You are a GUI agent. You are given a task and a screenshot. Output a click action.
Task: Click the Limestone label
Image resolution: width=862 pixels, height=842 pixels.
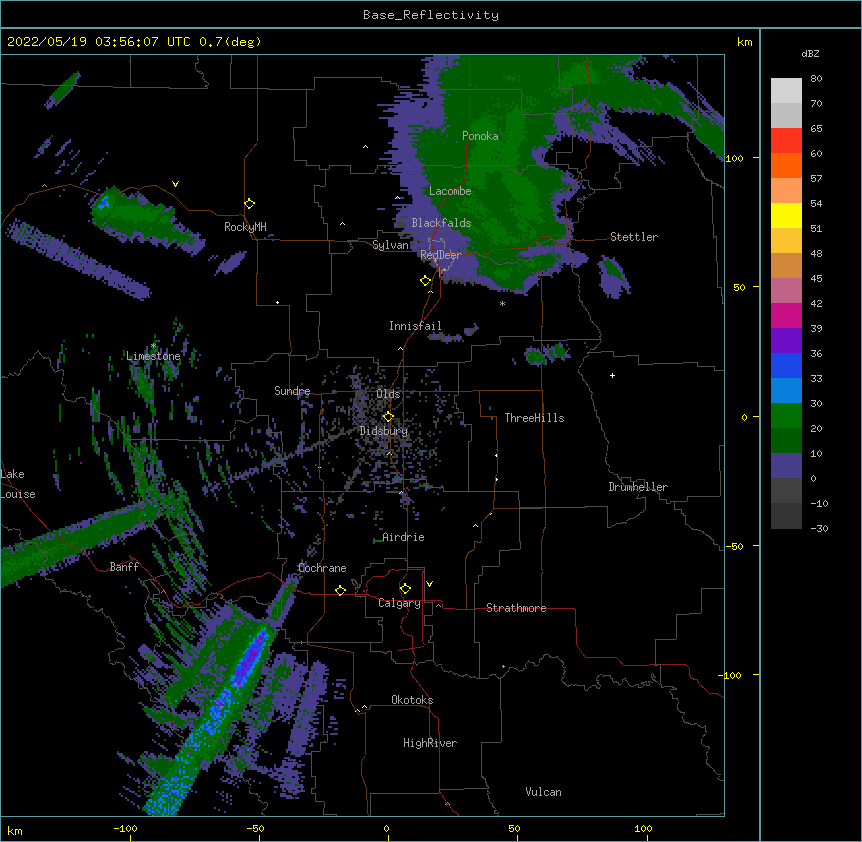pos(153,356)
